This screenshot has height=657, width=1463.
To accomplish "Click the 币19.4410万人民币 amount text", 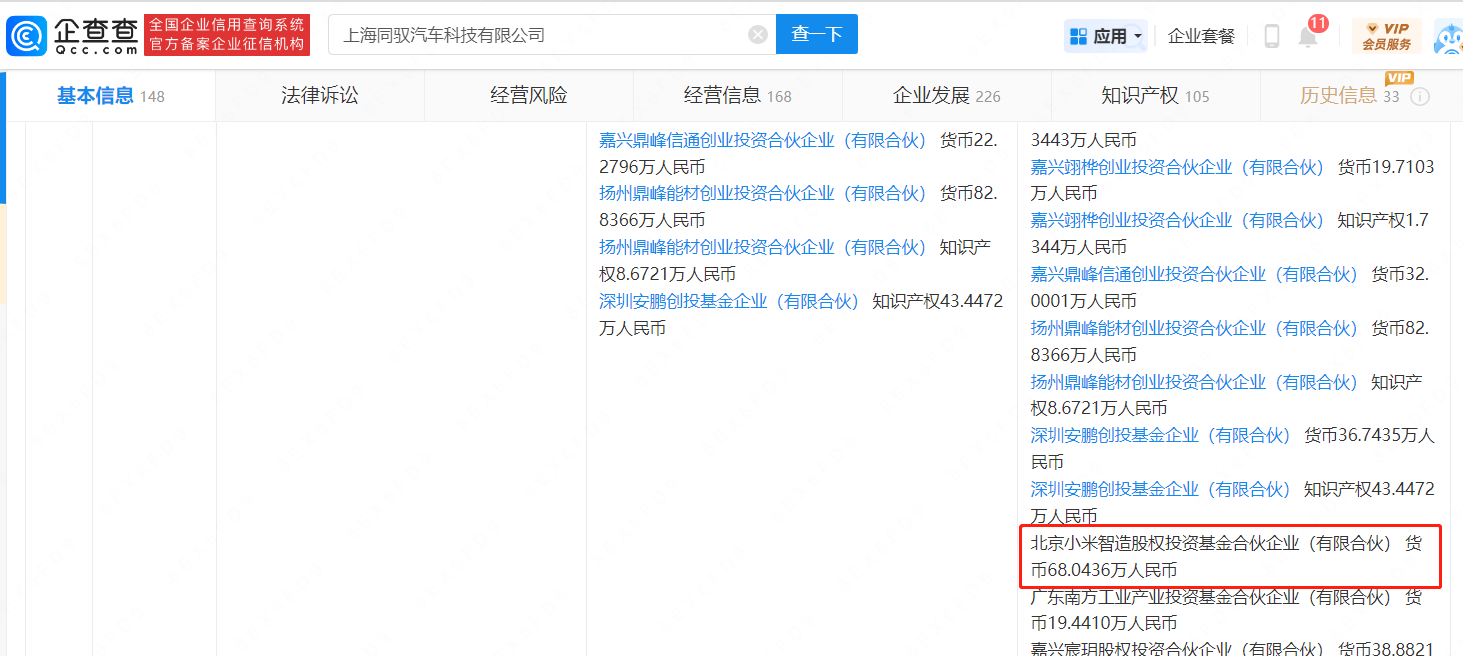I will point(1104,624).
